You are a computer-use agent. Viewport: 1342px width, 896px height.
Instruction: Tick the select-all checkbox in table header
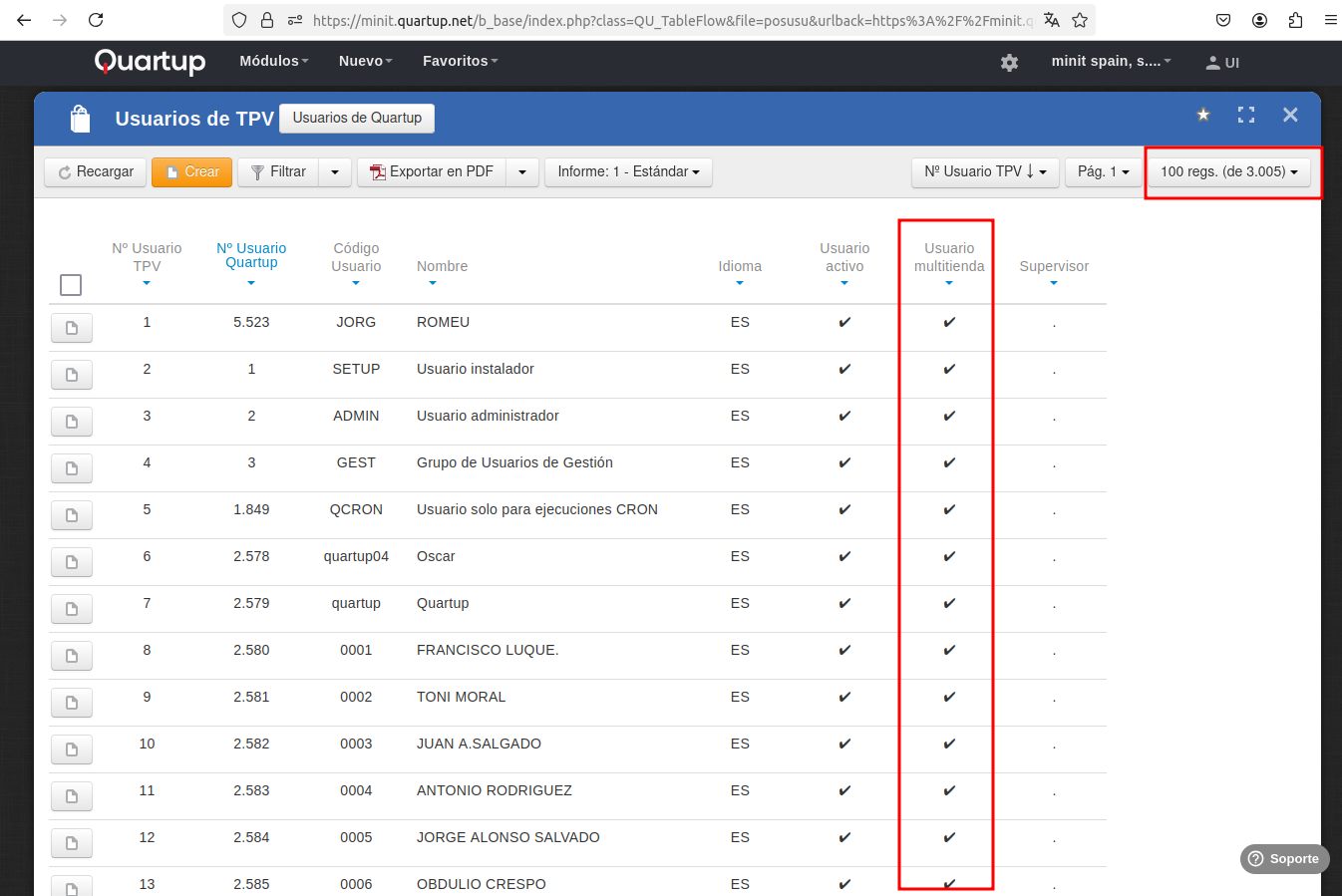tap(71, 285)
